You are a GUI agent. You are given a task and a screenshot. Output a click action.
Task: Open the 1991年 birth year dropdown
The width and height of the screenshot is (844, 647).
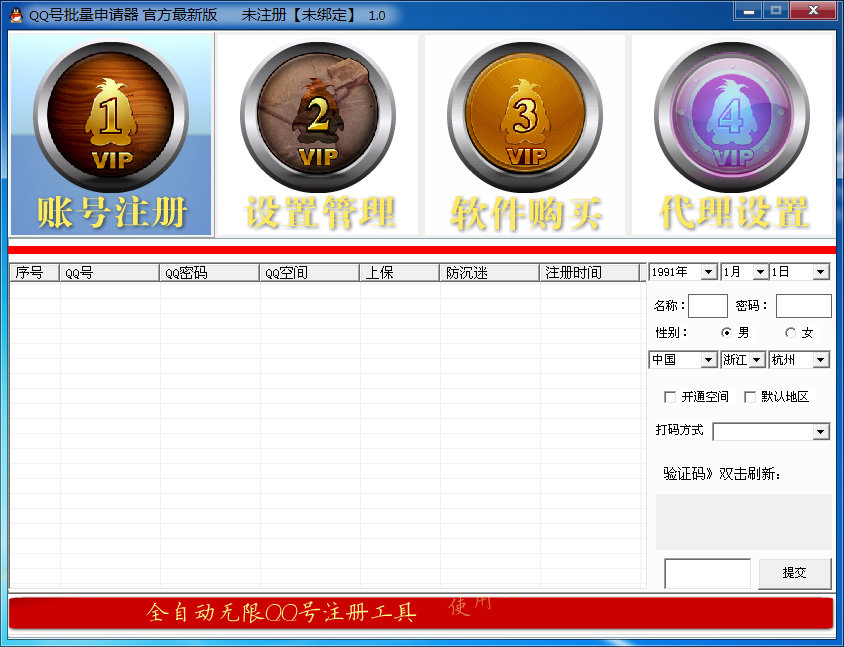683,272
